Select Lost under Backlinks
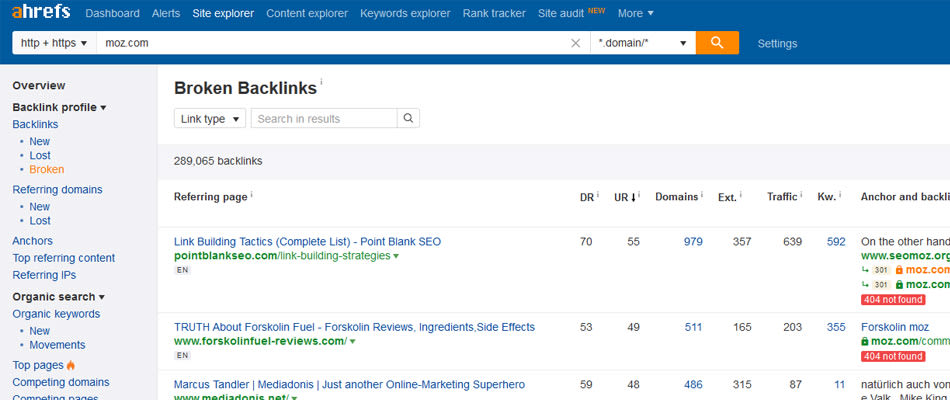This screenshot has height=400, width=950. [40, 155]
